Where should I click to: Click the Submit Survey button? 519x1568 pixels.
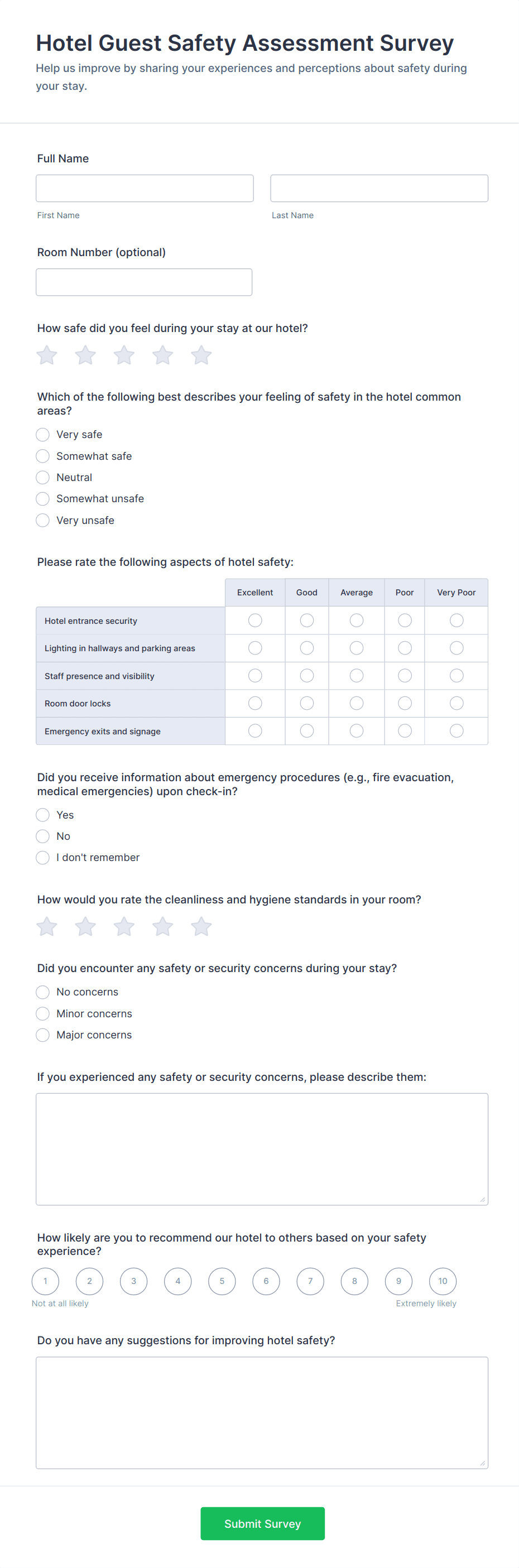(x=262, y=1523)
